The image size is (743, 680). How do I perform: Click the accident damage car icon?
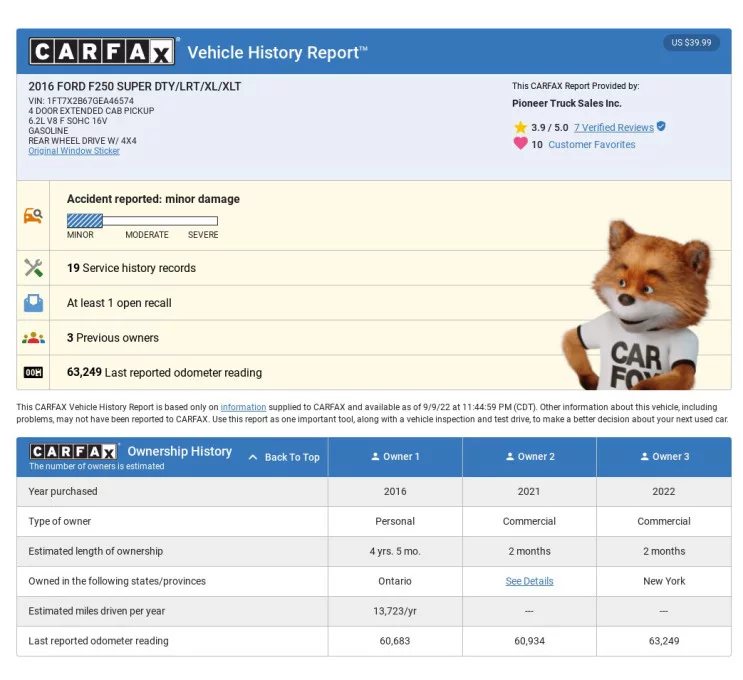(33, 215)
